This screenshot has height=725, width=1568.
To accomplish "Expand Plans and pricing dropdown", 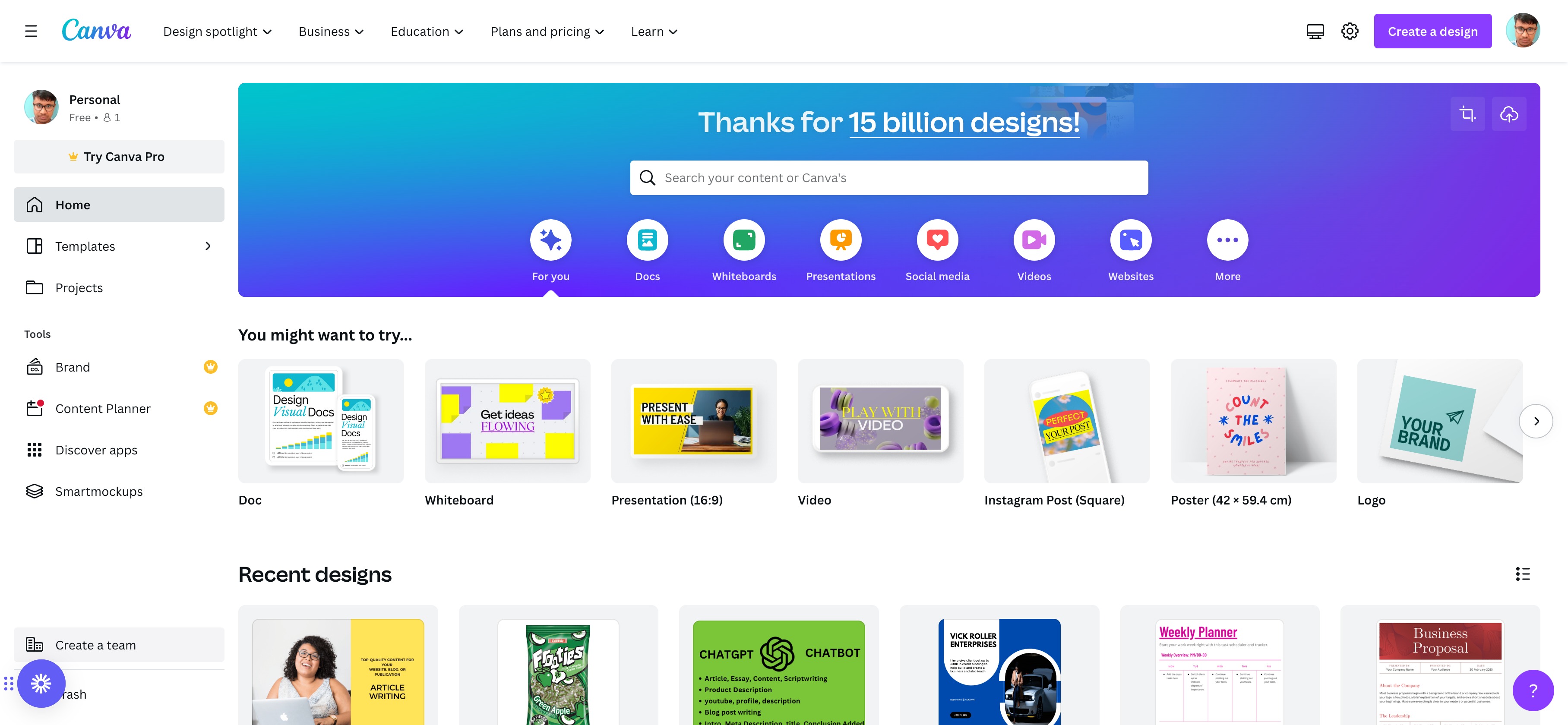I will (547, 32).
